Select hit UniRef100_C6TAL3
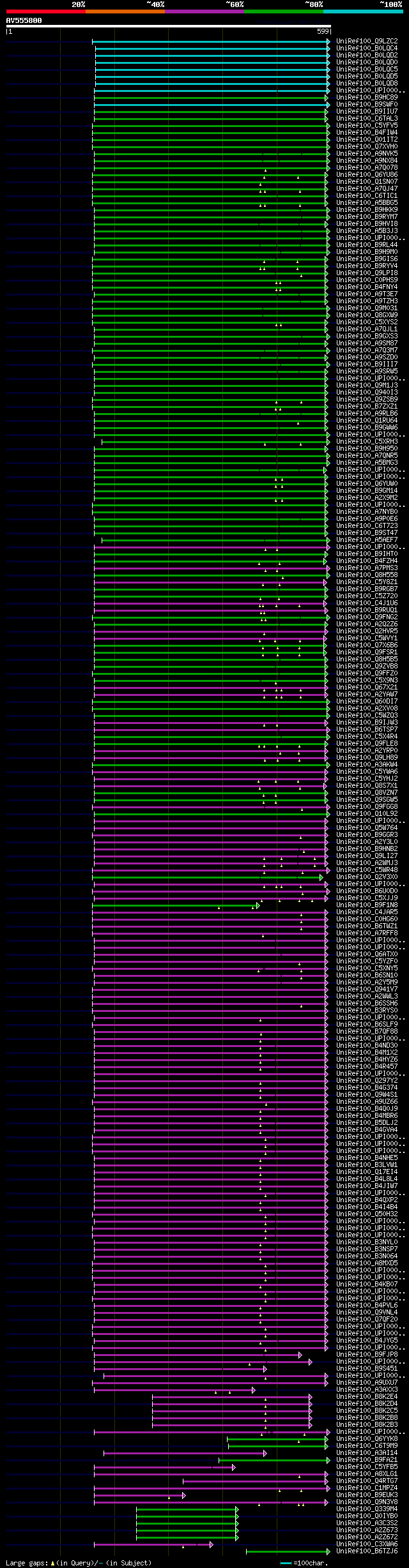 coord(367,119)
